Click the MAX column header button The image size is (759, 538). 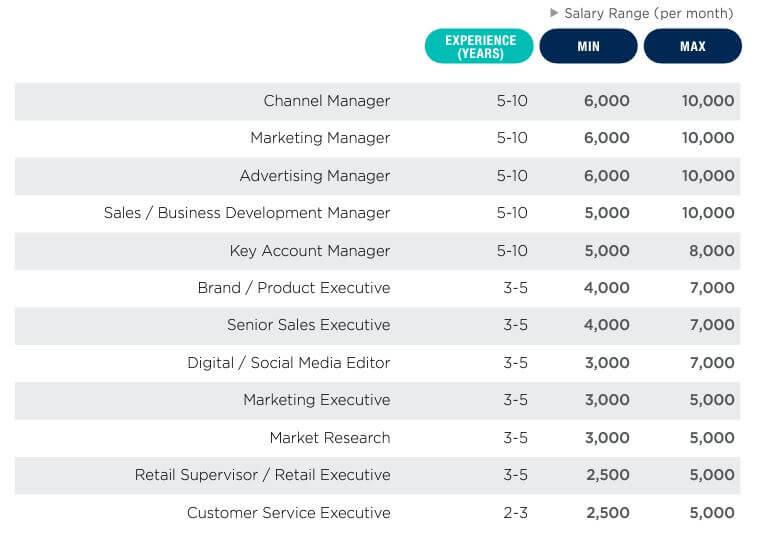(692, 47)
